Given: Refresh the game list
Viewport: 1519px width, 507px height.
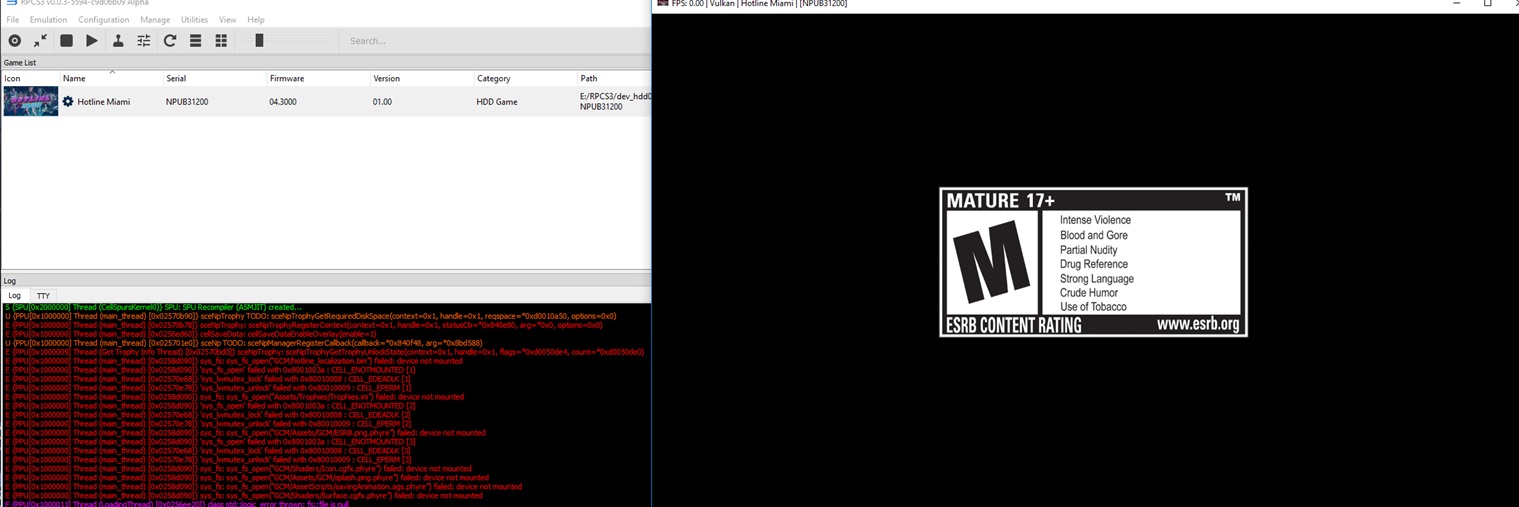Looking at the screenshot, I should point(170,41).
